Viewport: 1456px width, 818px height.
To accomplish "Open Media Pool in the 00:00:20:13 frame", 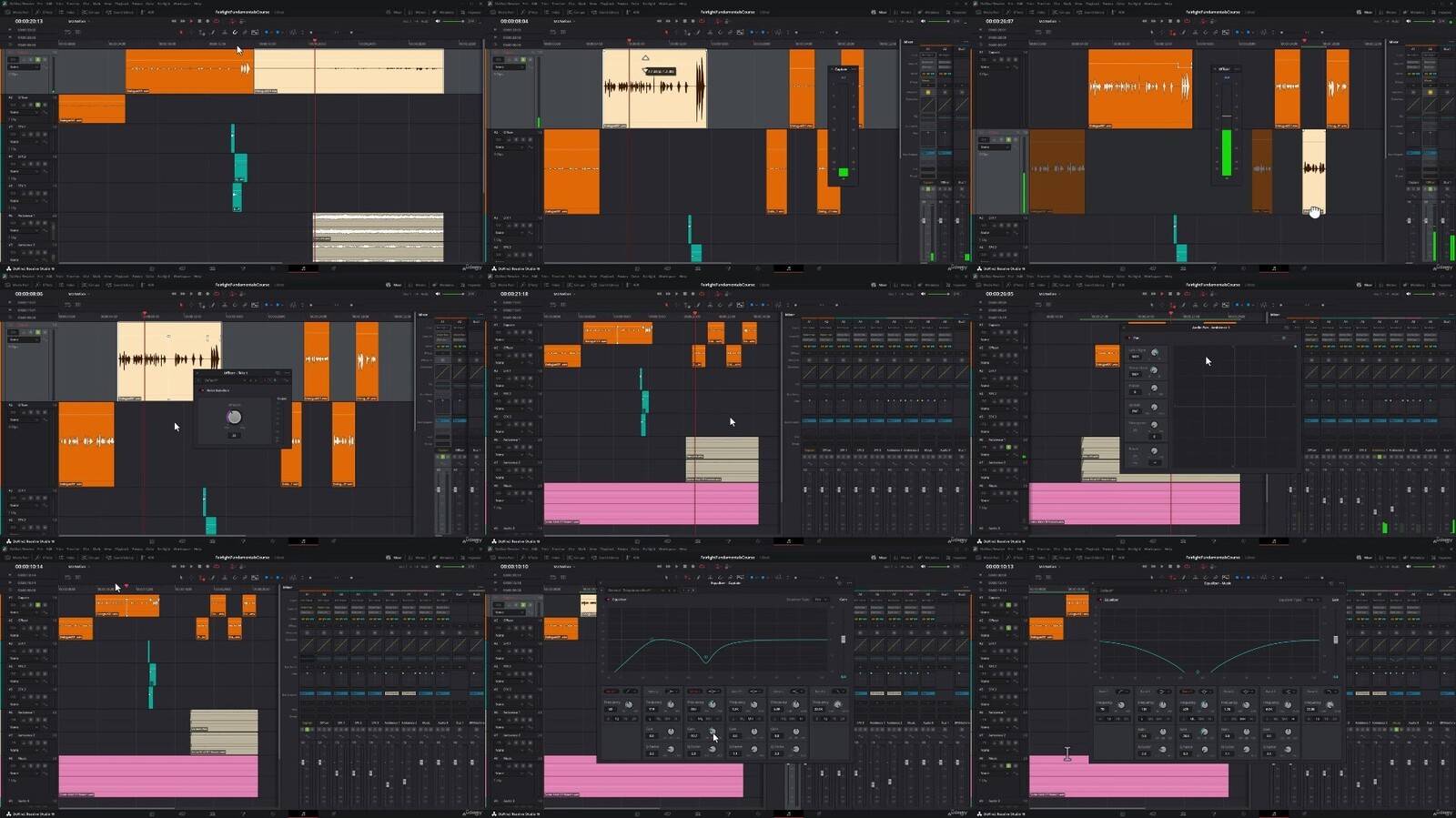I will 18,12.
